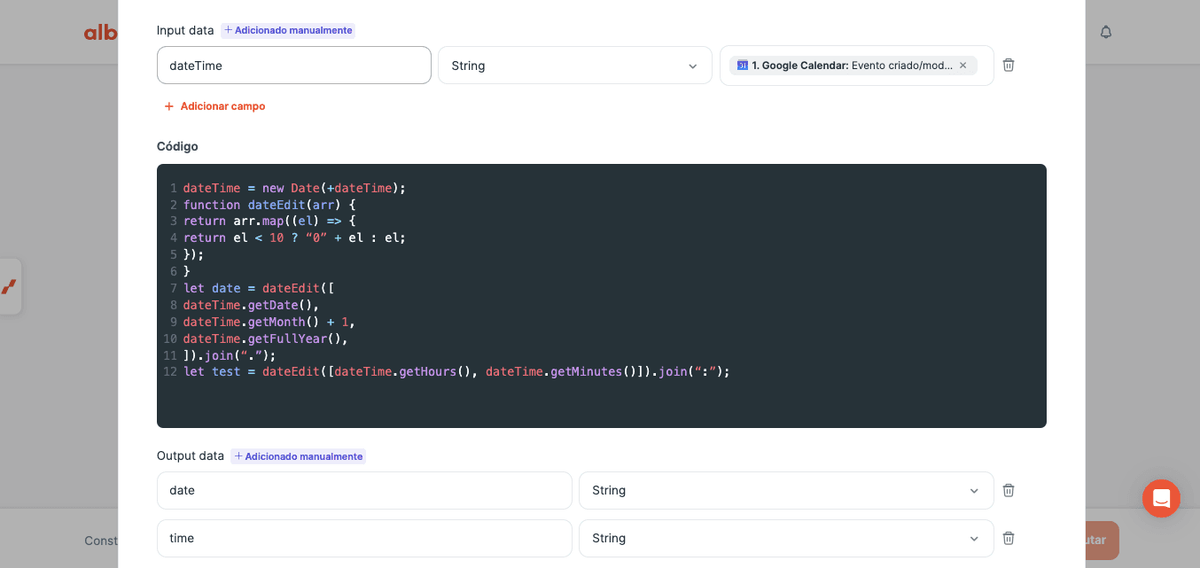Click the Output data Adicionado manualmente badge
Screen dimensions: 1200x568
click(x=298, y=456)
